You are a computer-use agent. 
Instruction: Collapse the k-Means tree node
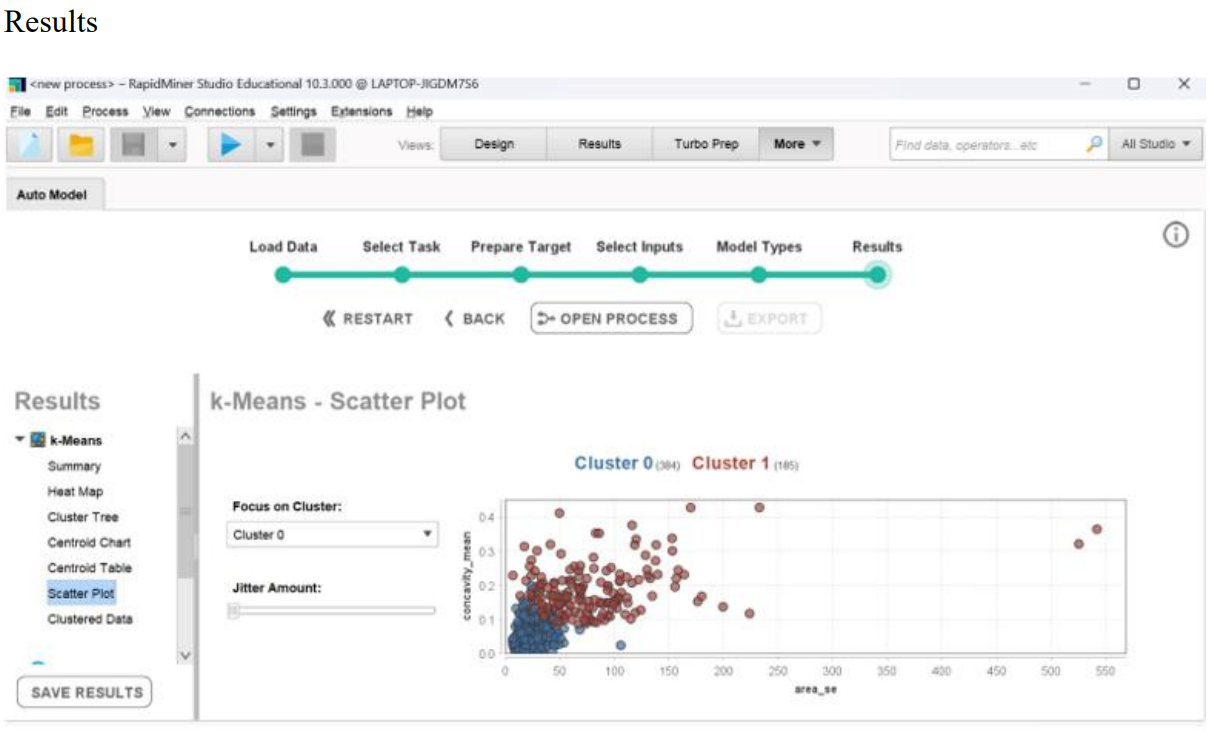tap(20, 440)
